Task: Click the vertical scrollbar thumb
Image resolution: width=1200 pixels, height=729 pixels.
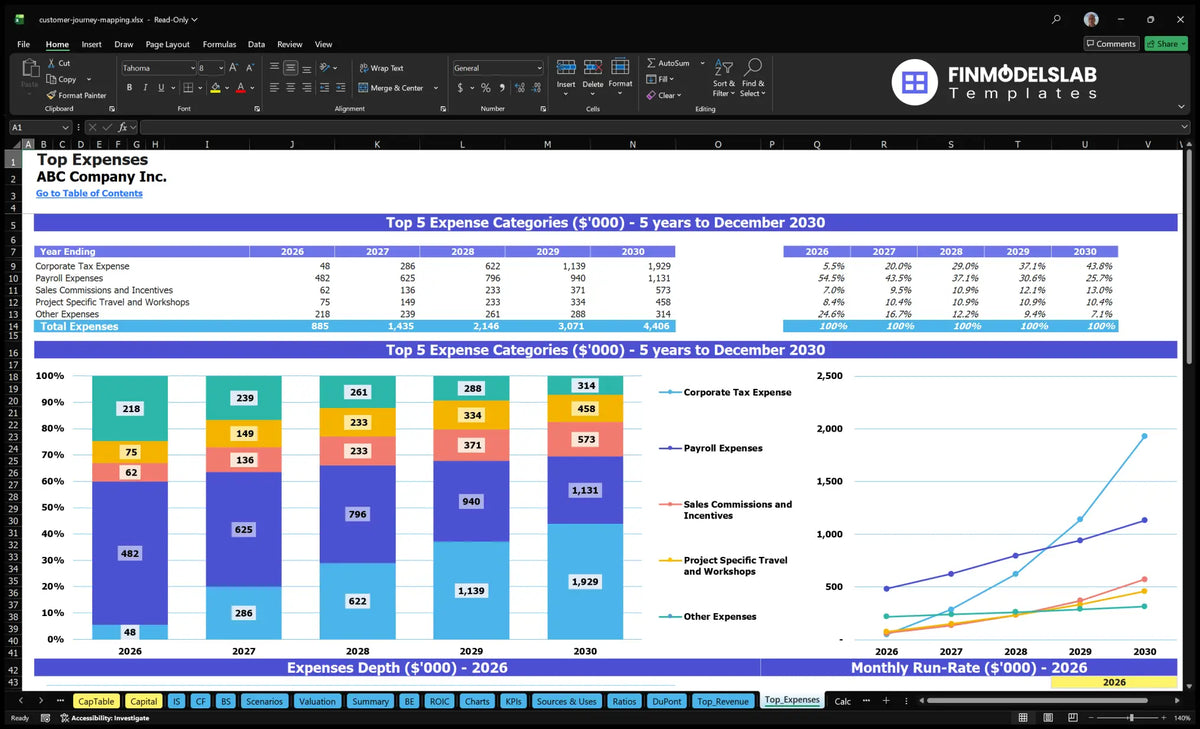Action: click(x=1188, y=255)
